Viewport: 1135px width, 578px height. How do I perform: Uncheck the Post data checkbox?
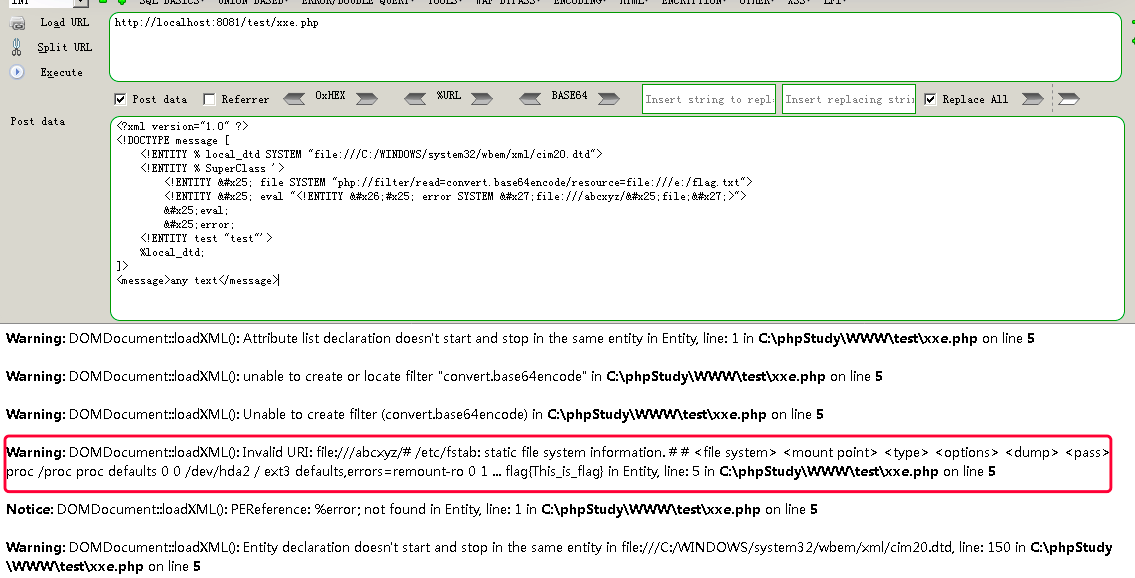[120, 99]
